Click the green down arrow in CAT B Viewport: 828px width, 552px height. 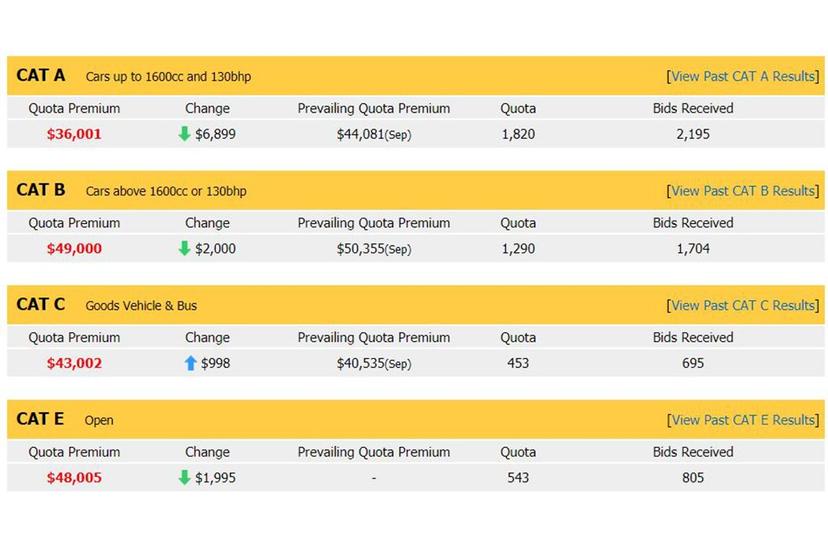point(184,249)
